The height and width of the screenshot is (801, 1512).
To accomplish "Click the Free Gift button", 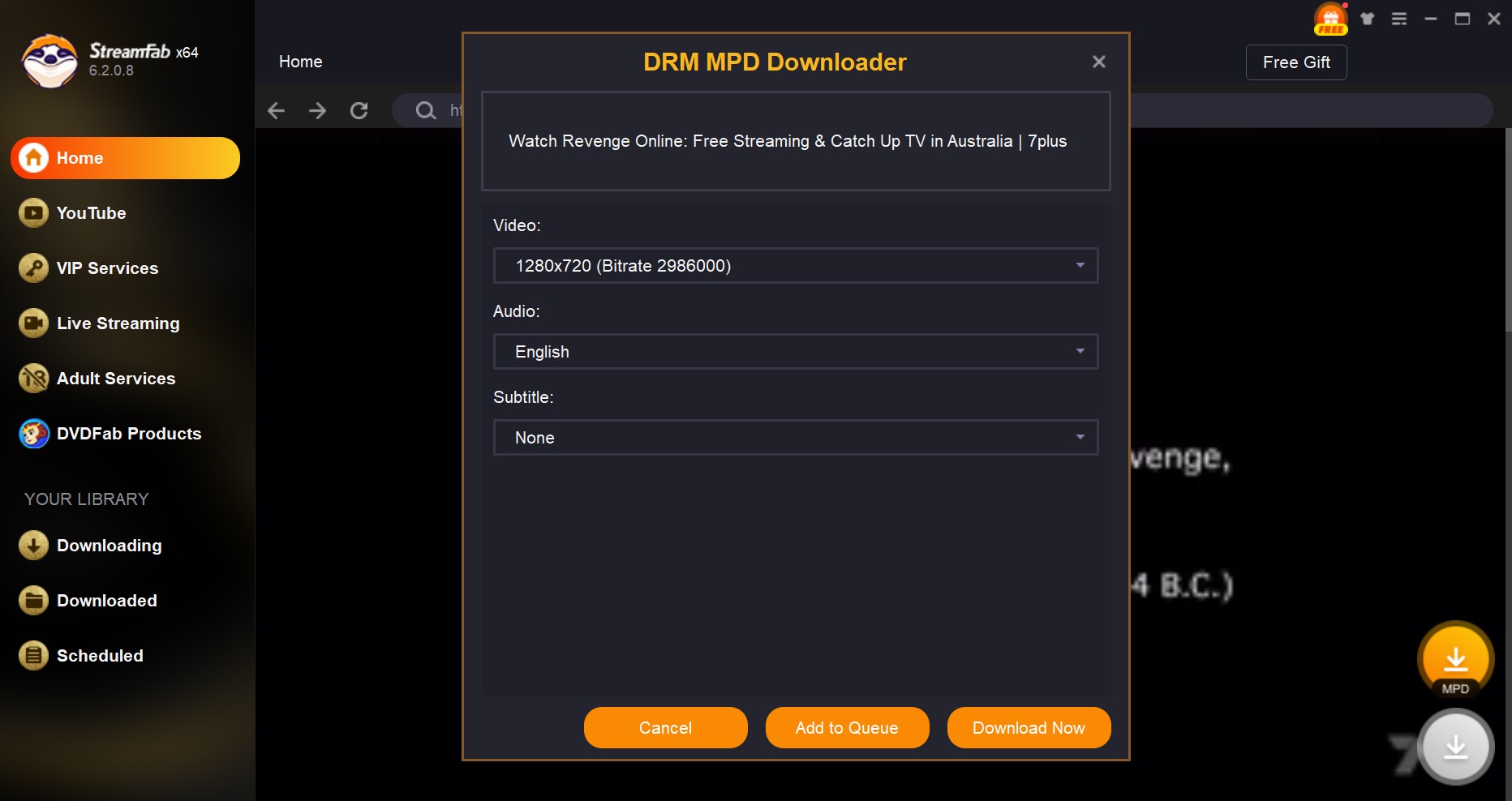I will point(1296,62).
